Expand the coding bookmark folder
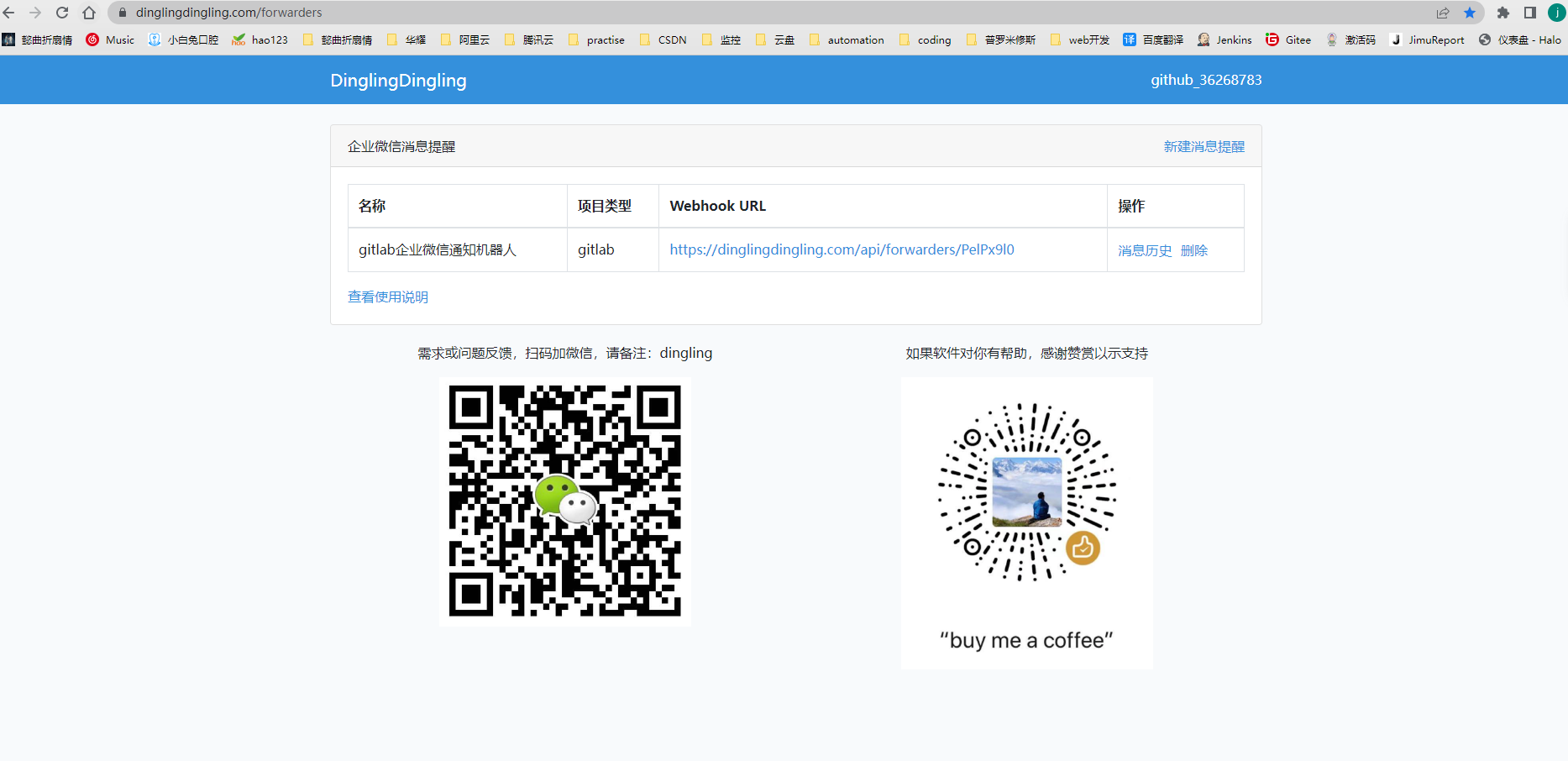Viewport: 1568px width, 761px height. click(925, 39)
